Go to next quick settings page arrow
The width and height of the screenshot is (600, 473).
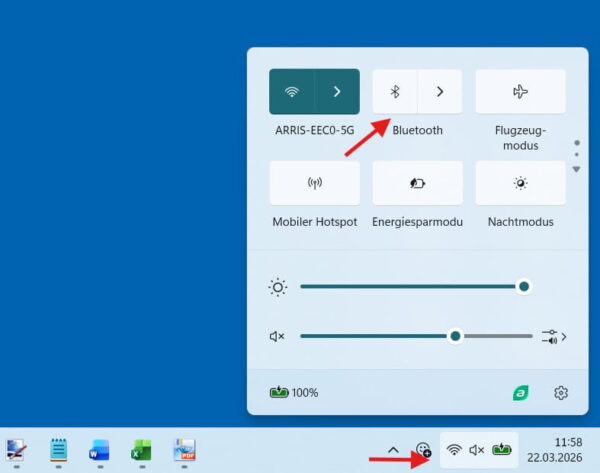tap(576, 169)
